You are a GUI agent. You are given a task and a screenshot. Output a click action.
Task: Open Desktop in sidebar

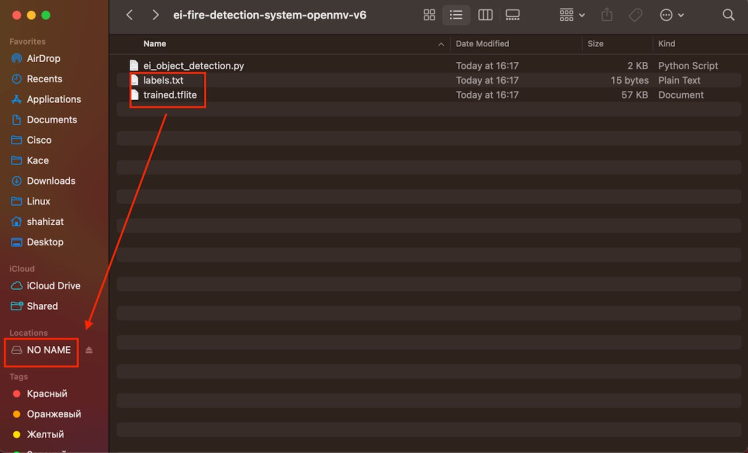[45, 242]
